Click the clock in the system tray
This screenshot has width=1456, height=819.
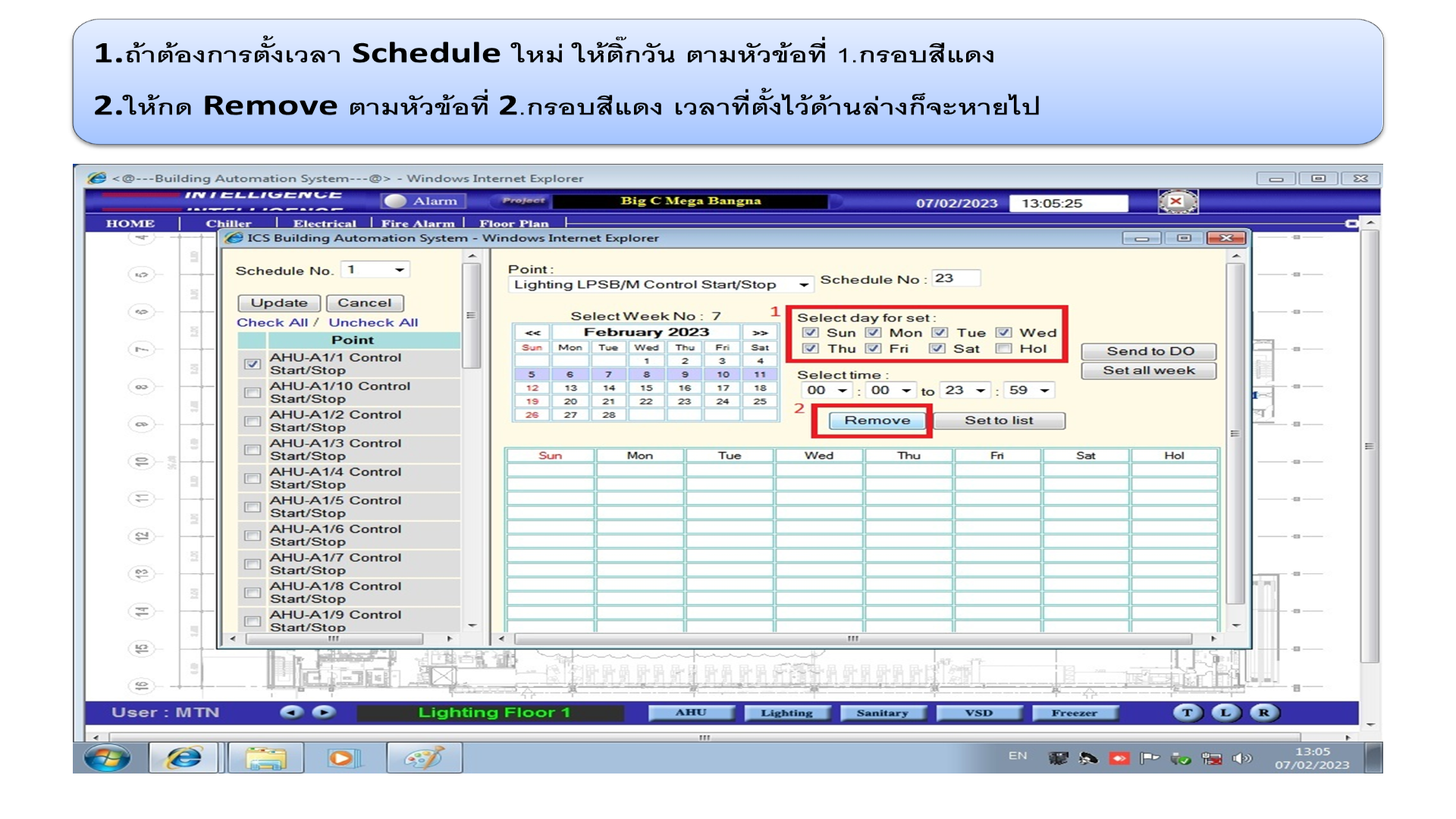pyautogui.click(x=1312, y=758)
